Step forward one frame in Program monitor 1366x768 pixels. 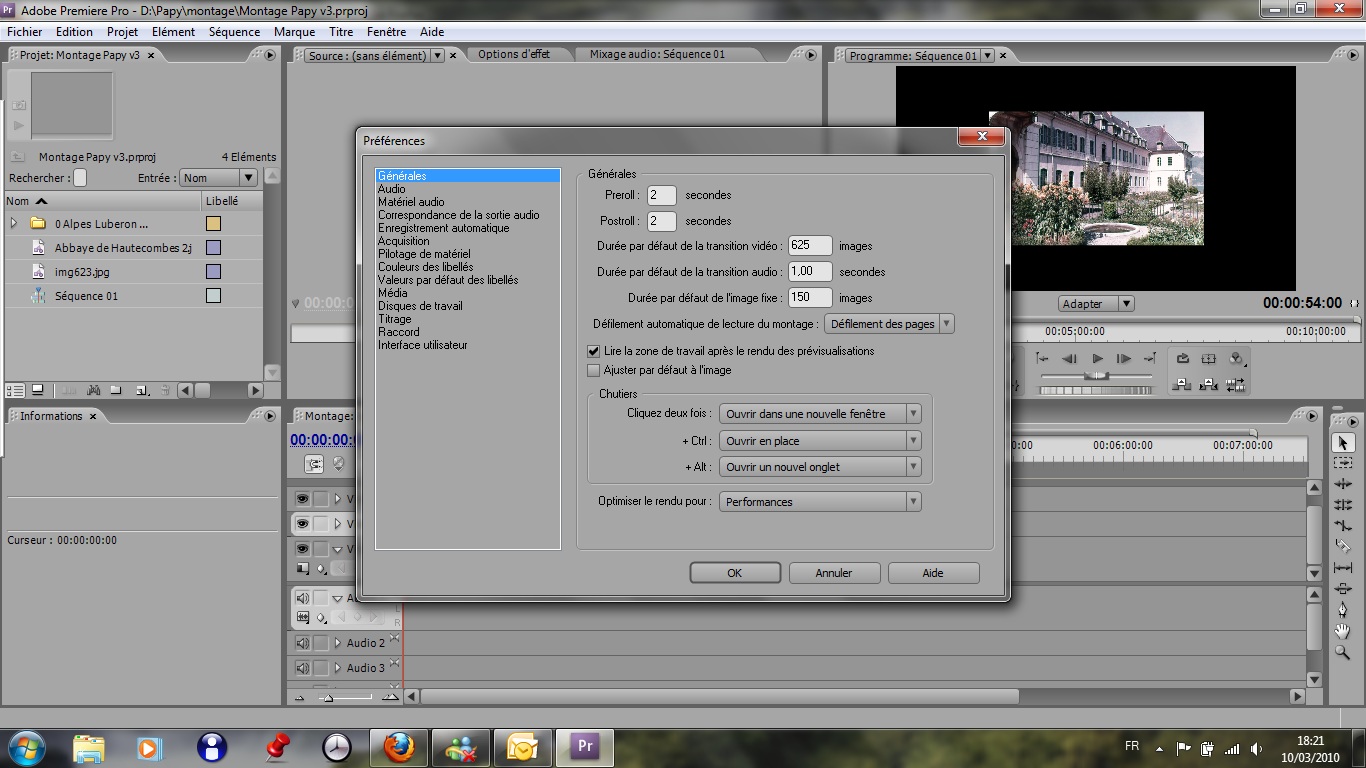[x=1123, y=358]
